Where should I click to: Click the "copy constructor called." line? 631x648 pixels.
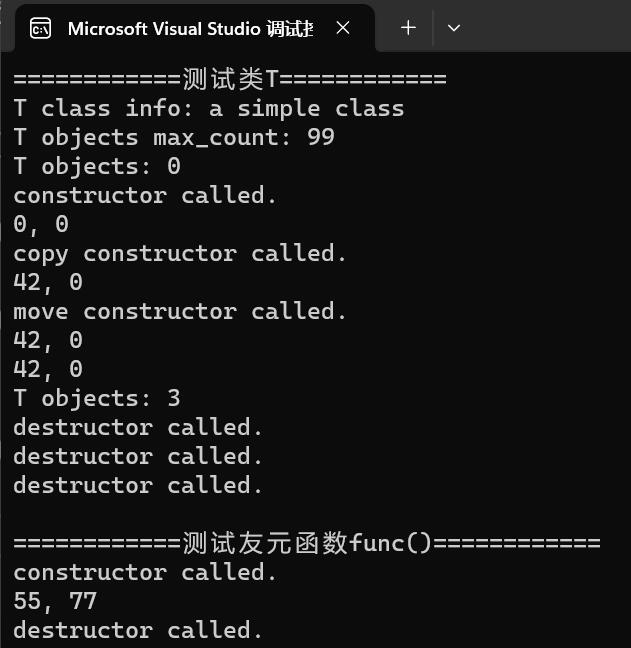point(180,253)
